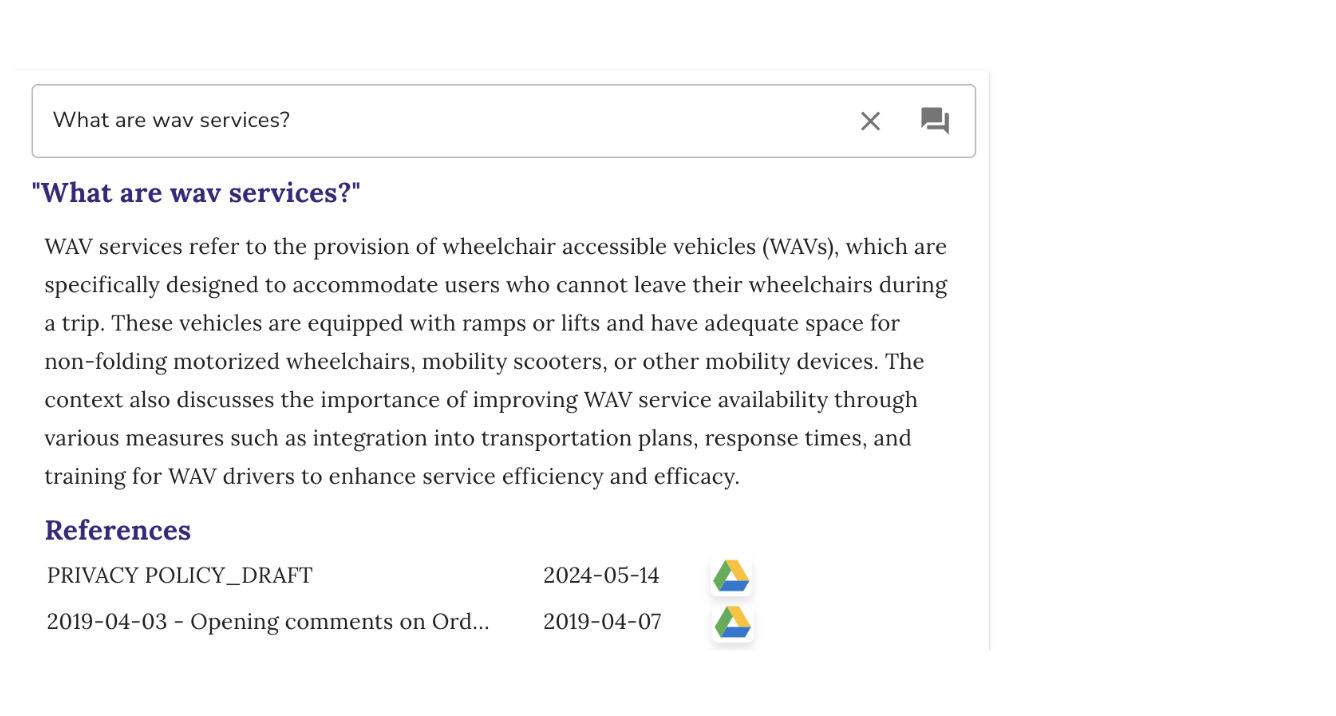Screen dimensions: 1336x716
Task: Open the chat conversation icon
Action: (x=935, y=121)
